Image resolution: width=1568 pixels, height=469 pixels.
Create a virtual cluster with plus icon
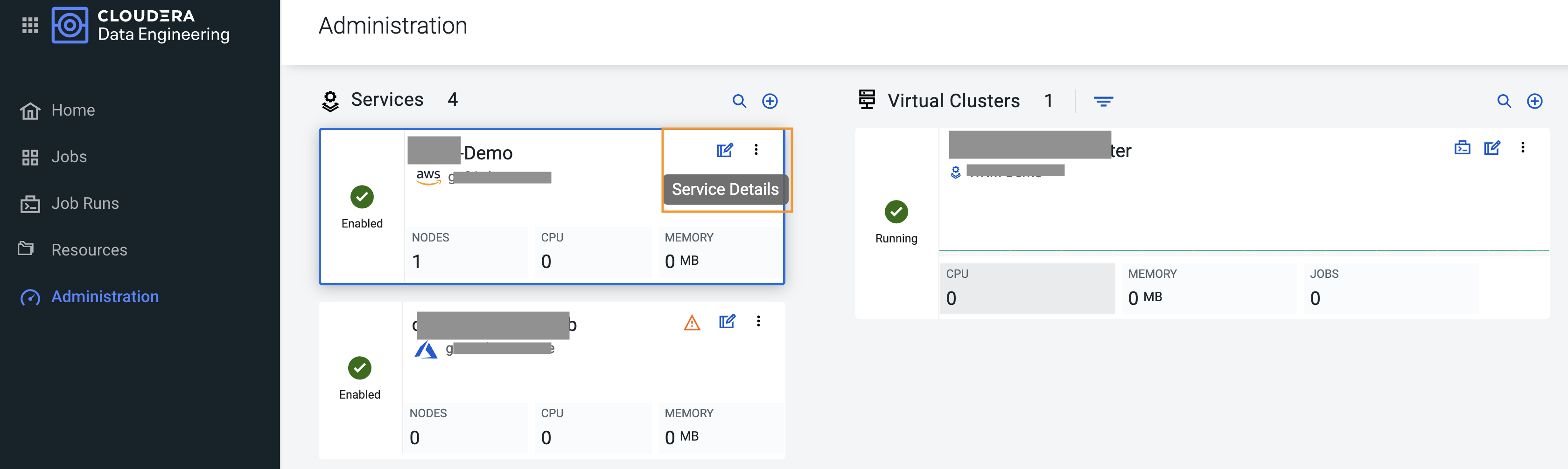(x=1534, y=101)
